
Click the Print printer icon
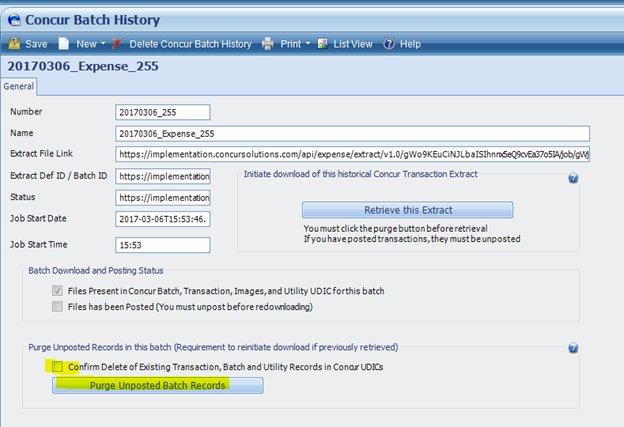point(268,44)
